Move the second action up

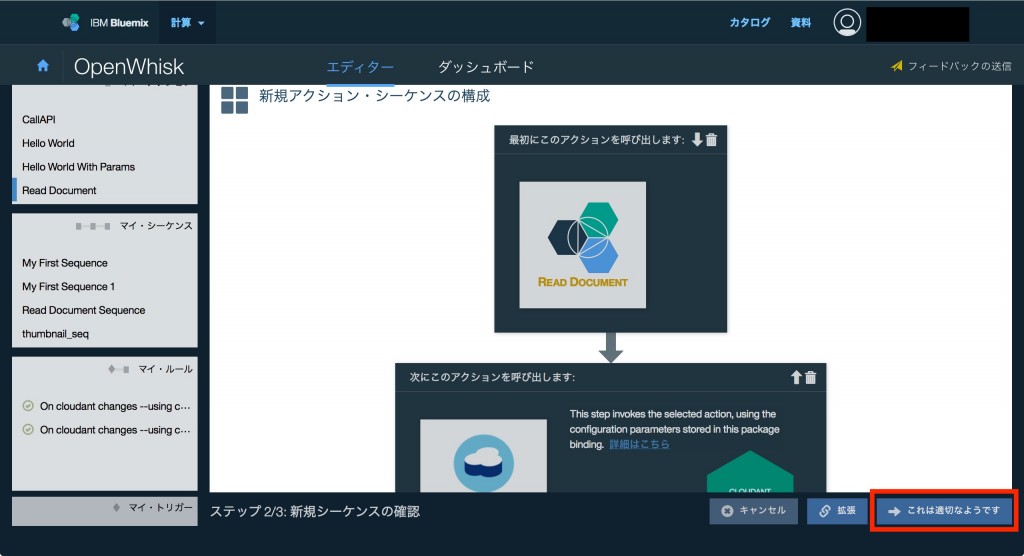point(796,377)
